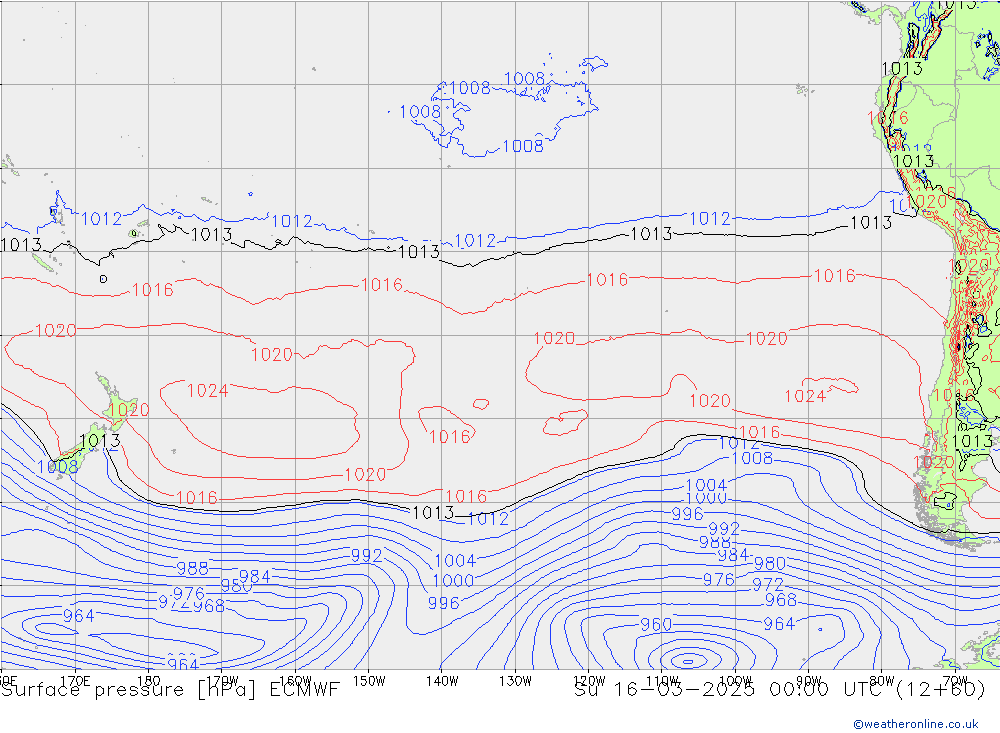Screen dimensions: 1000x733
Task: Click the 90W longitude axis label
Action: point(809,681)
